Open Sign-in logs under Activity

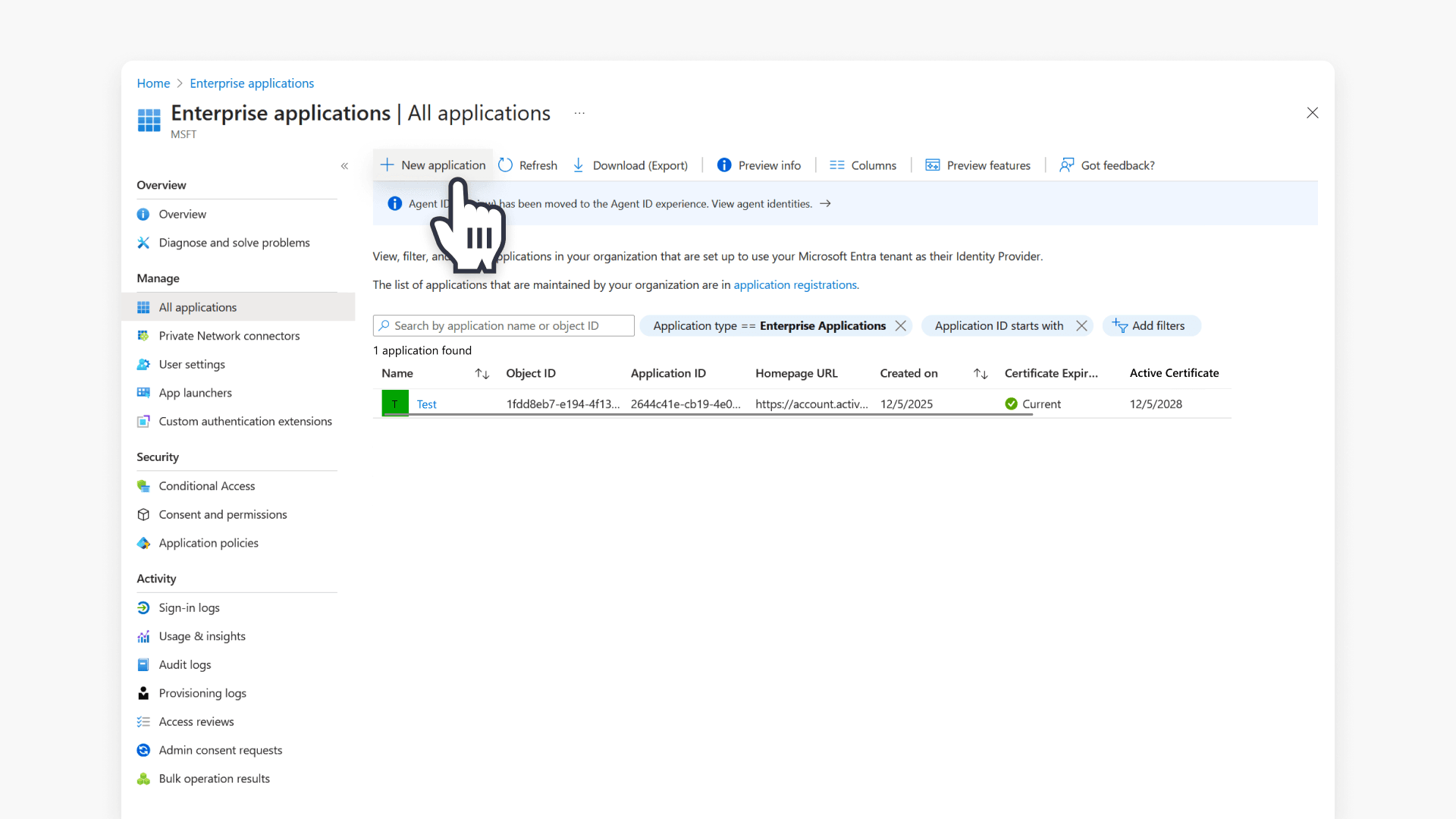[189, 607]
